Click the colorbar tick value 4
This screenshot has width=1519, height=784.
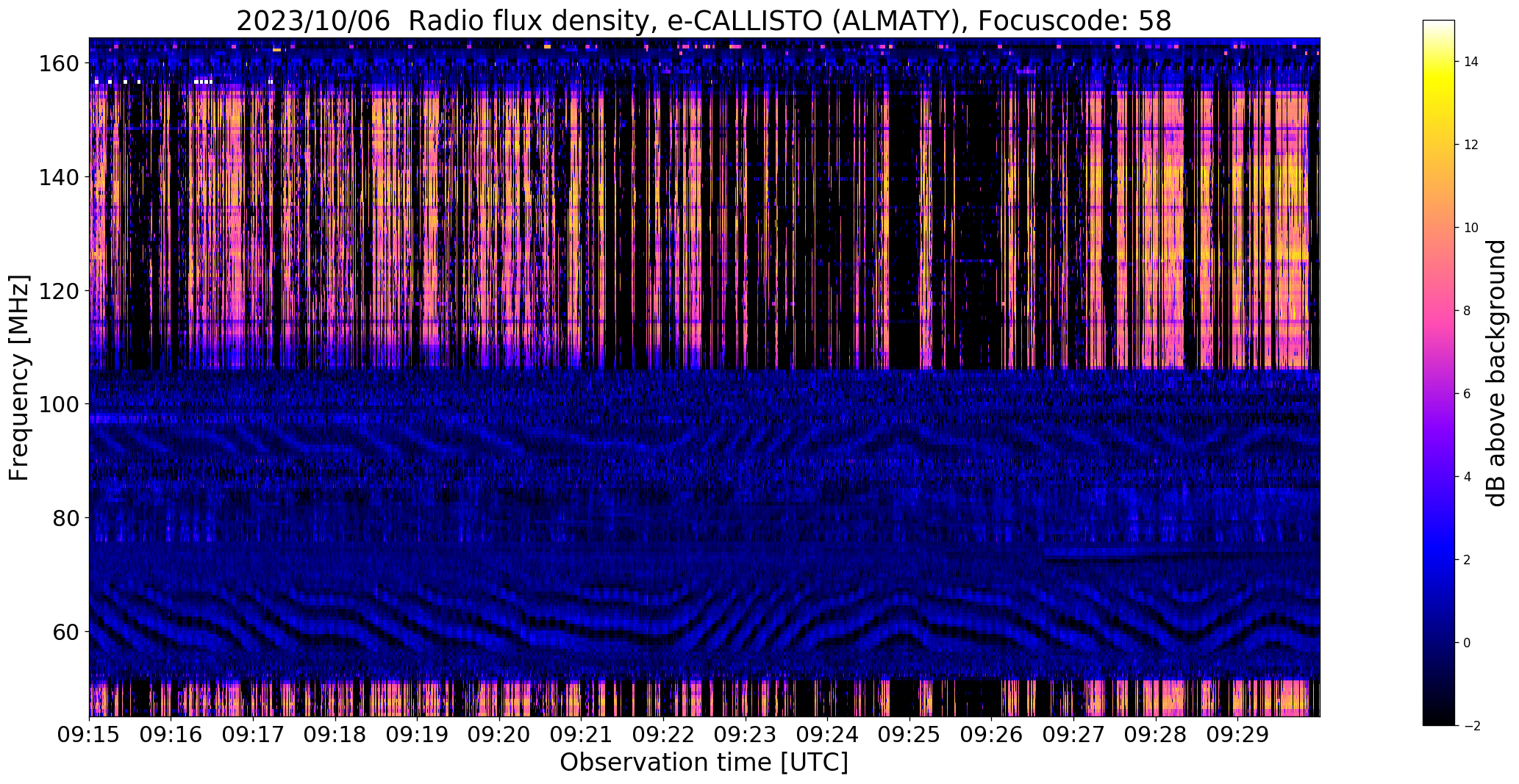[x=1468, y=477]
